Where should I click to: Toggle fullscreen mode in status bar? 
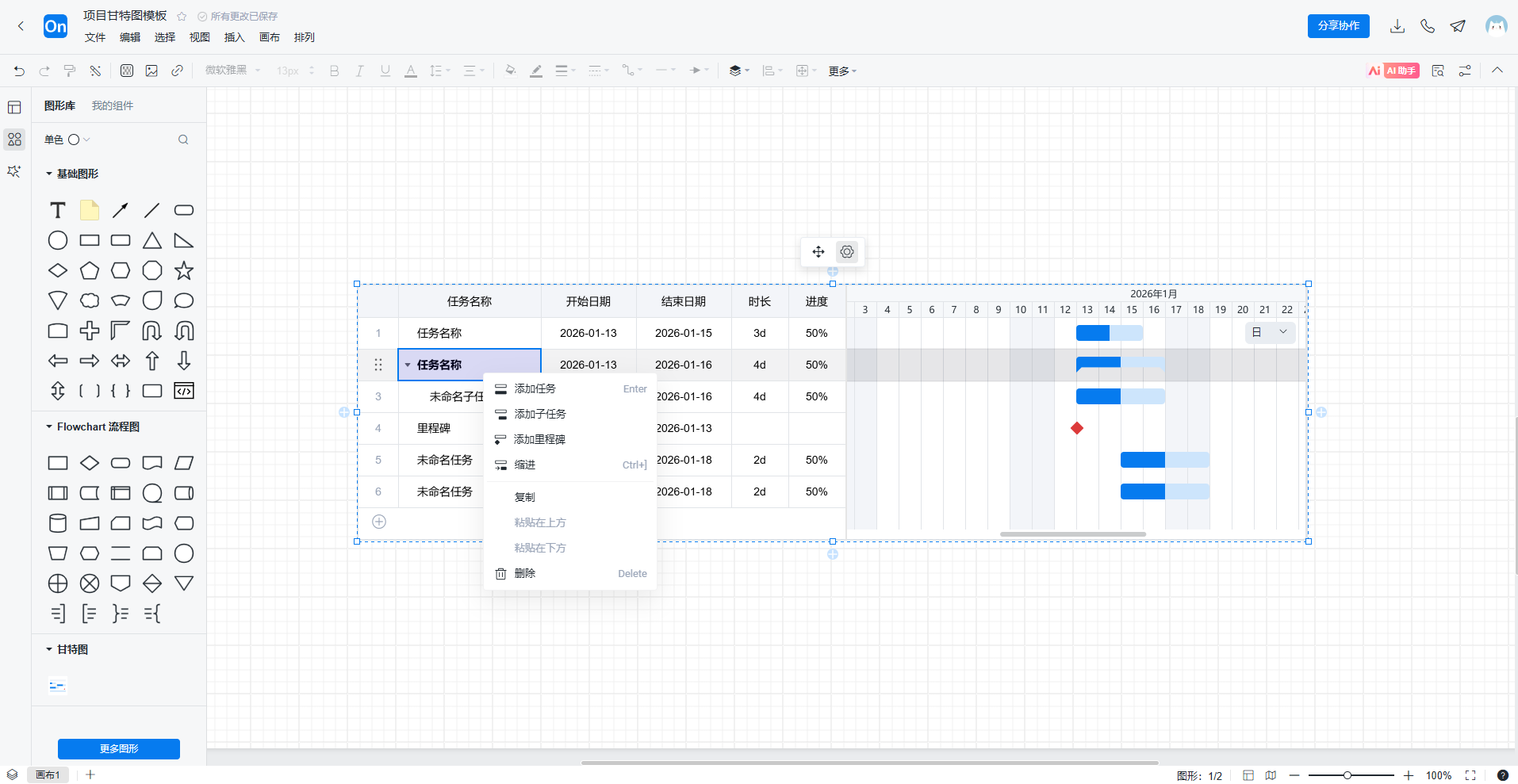point(1470,775)
